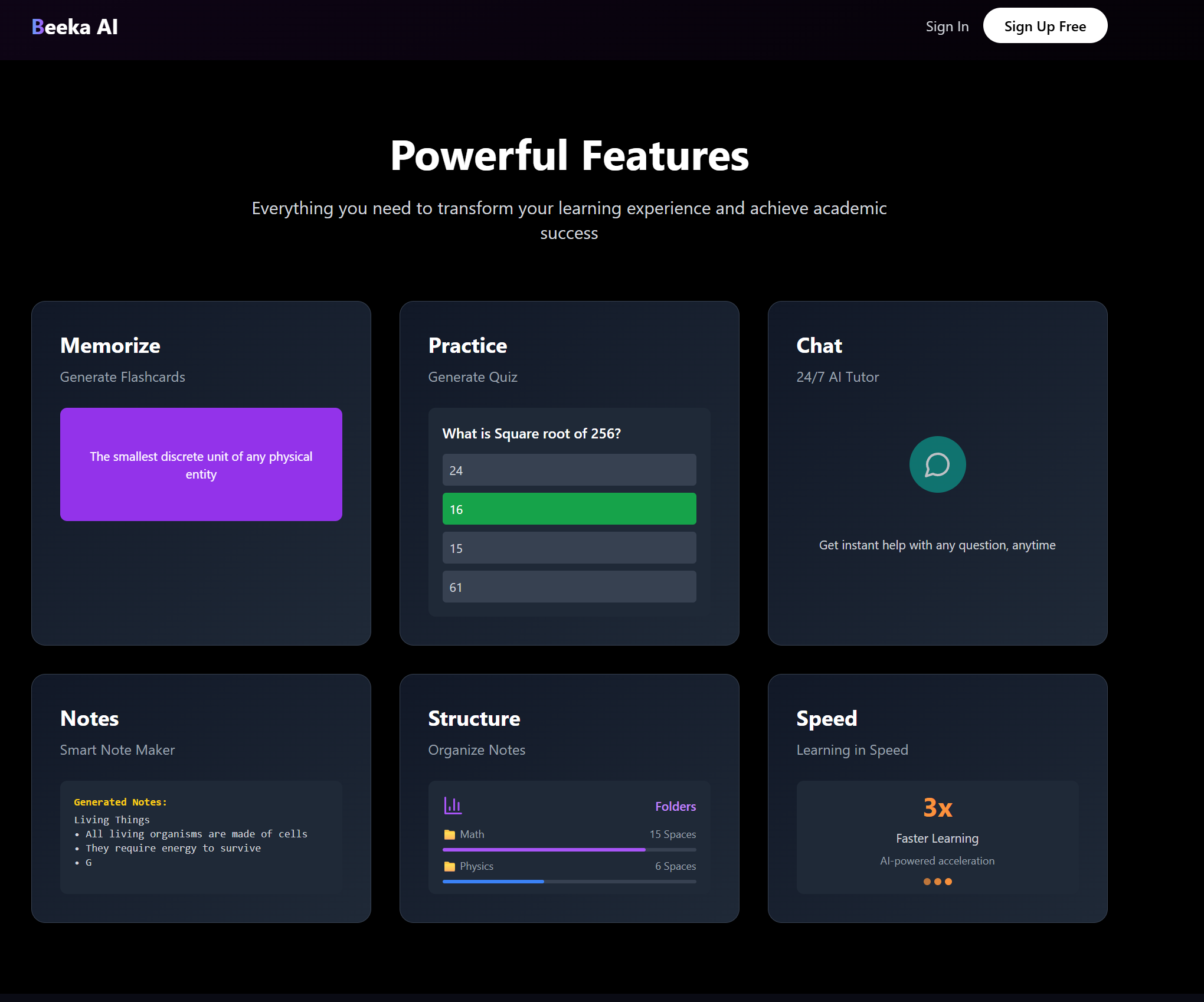This screenshot has width=1204, height=1002.
Task: Click the Math purple progress bar
Action: pos(544,850)
